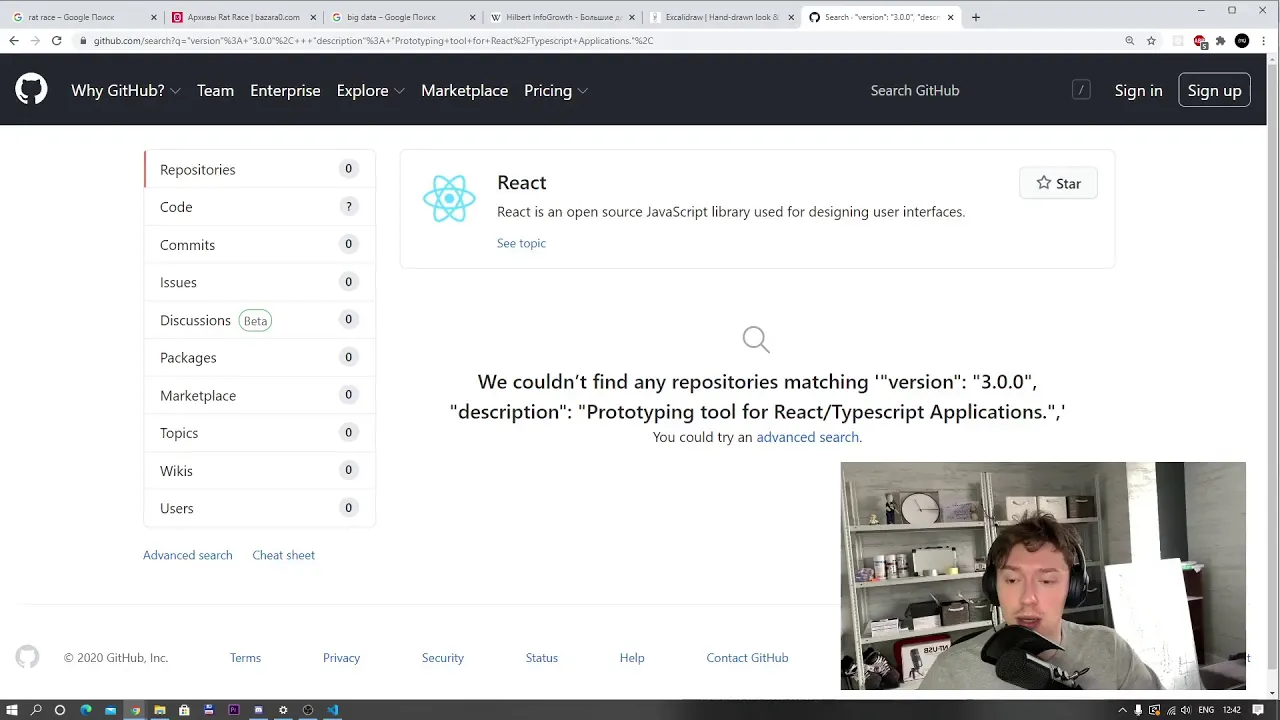Open the Settings gear in the taskbar
Screen dimensions: 1280x720
pos(283,710)
